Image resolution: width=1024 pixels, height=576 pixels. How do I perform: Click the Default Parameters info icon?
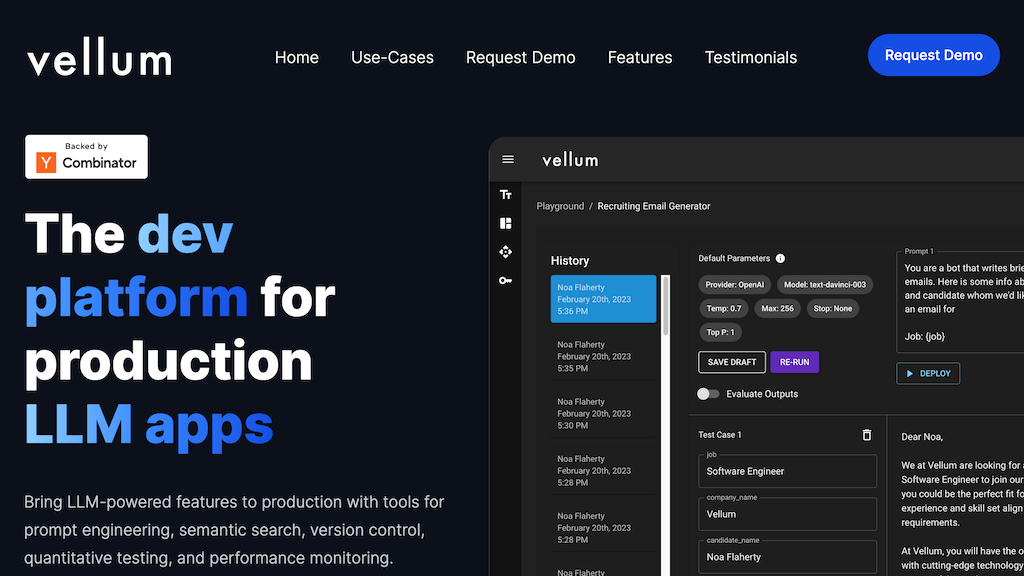[x=780, y=258]
